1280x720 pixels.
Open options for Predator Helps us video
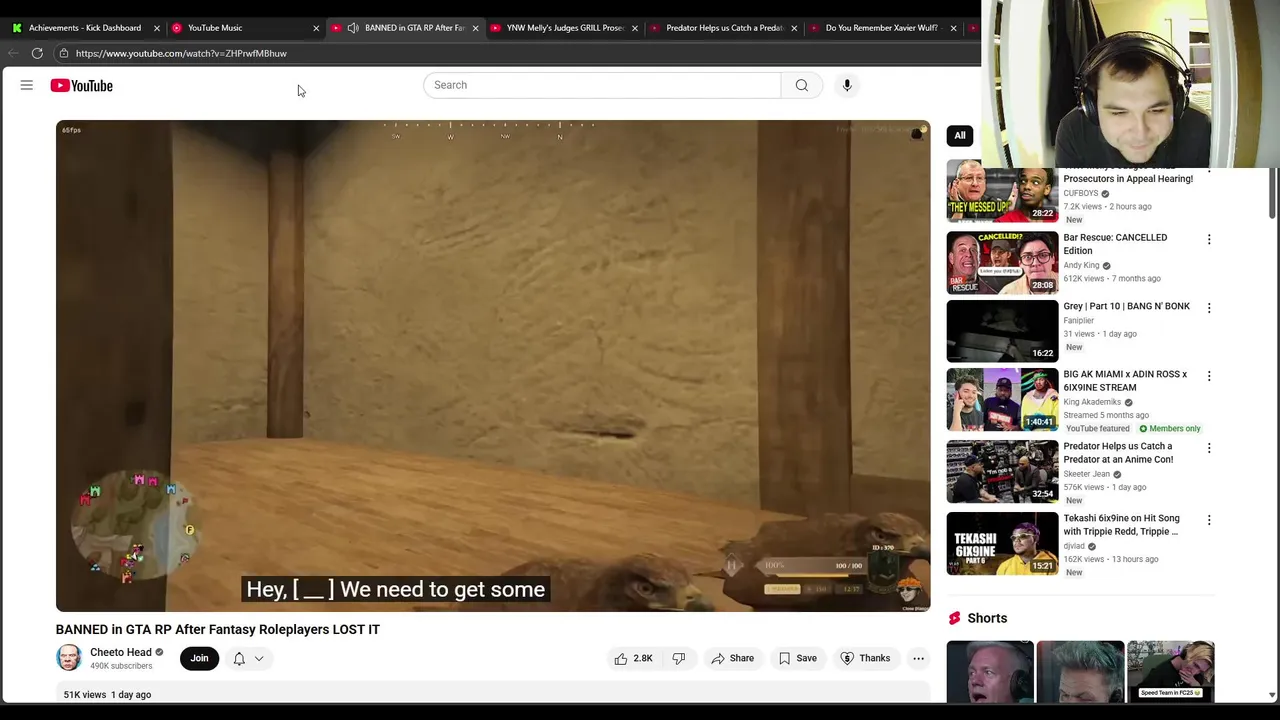(1209, 448)
